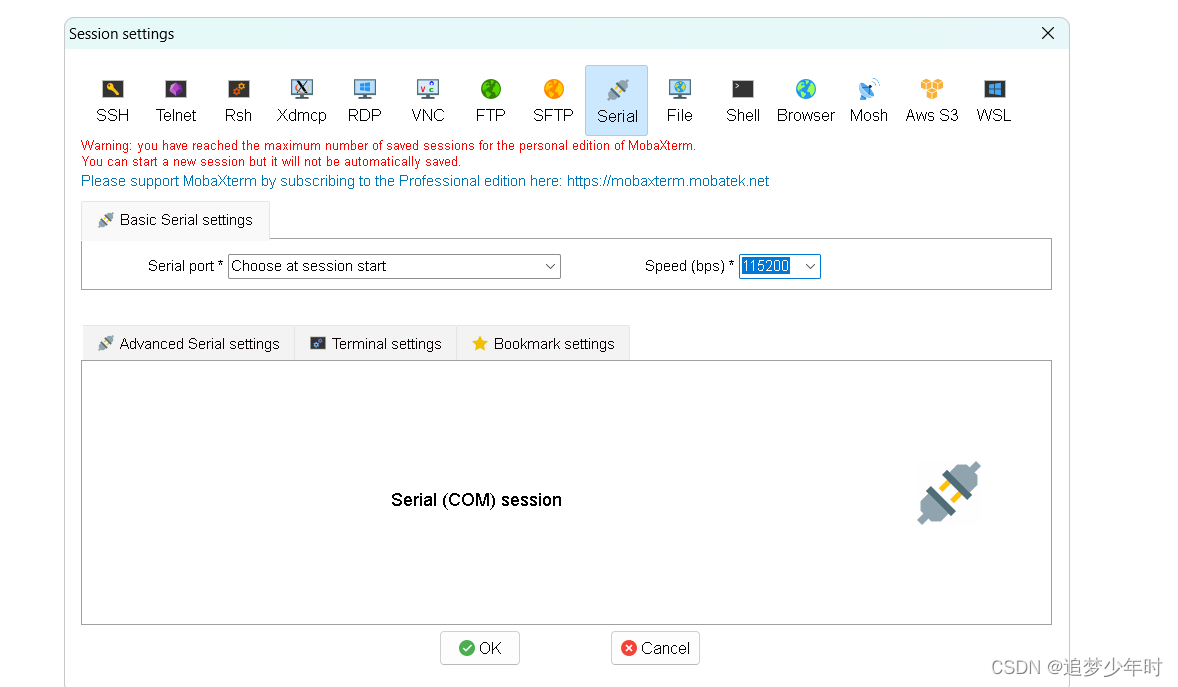1178x687 pixels.
Task: Choose the File session type
Action: [x=679, y=101]
